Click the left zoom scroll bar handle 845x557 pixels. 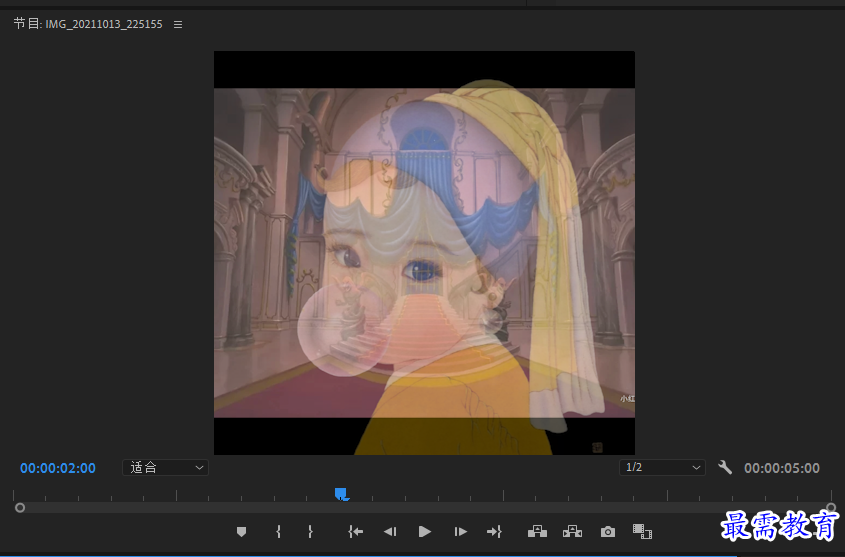20,507
